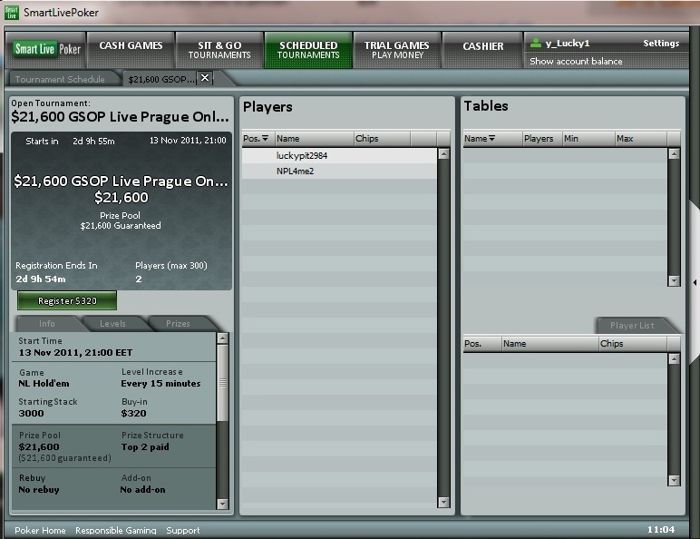Click Info panel scroll down arrow
Viewport: 700px width, 539px height.
[x=222, y=504]
